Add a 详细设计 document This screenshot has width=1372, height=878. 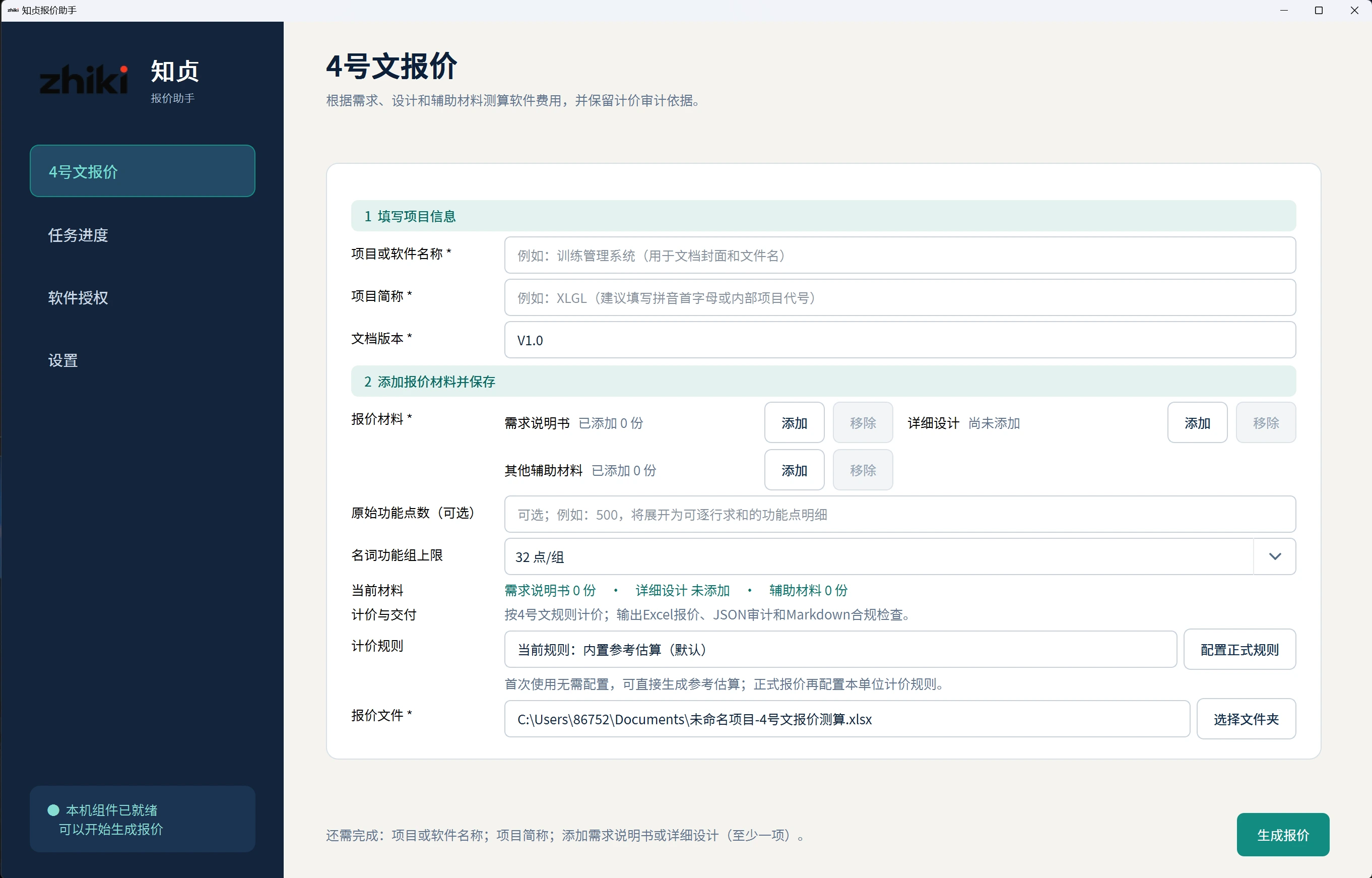(x=1197, y=422)
